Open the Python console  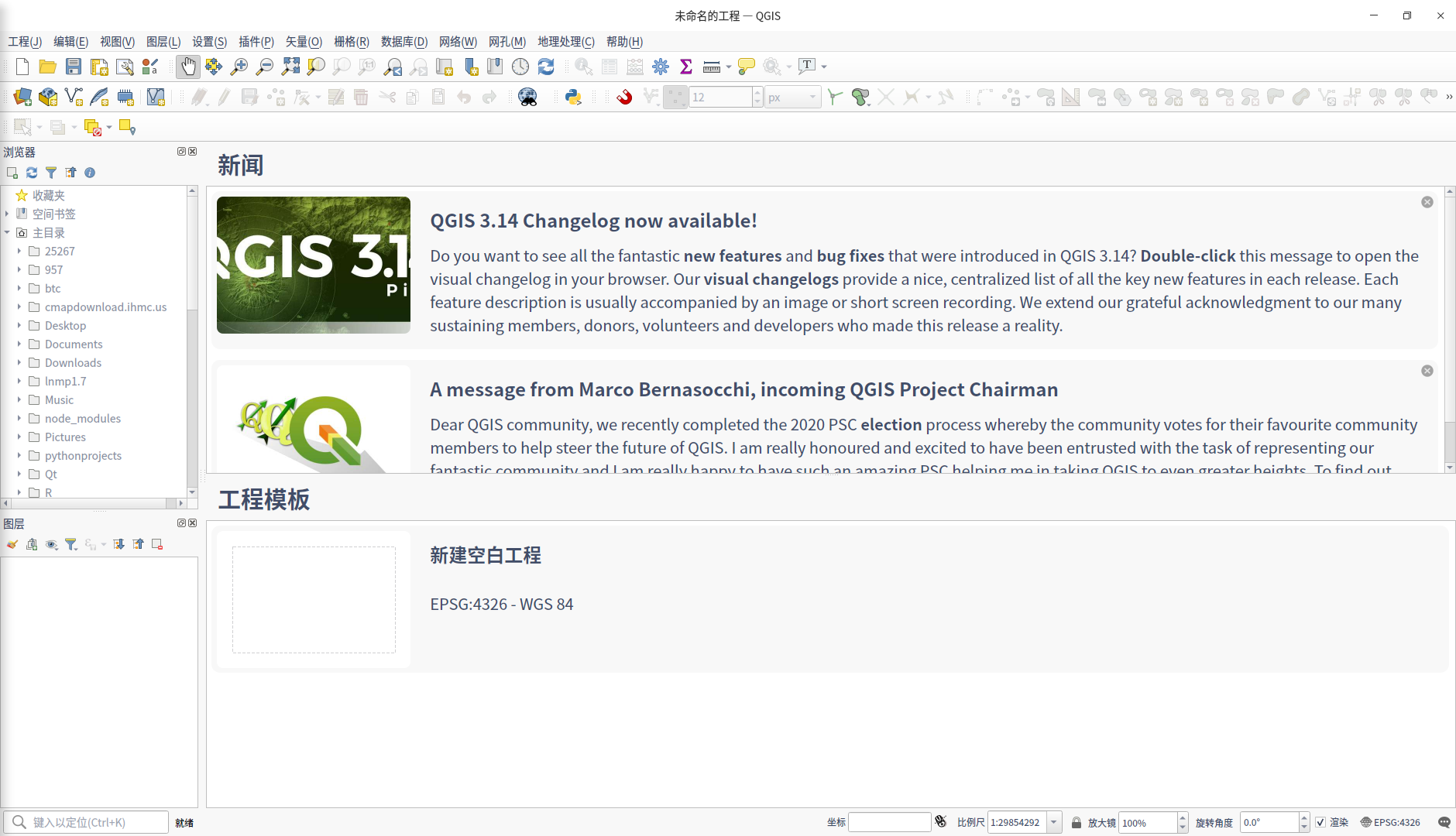point(573,97)
